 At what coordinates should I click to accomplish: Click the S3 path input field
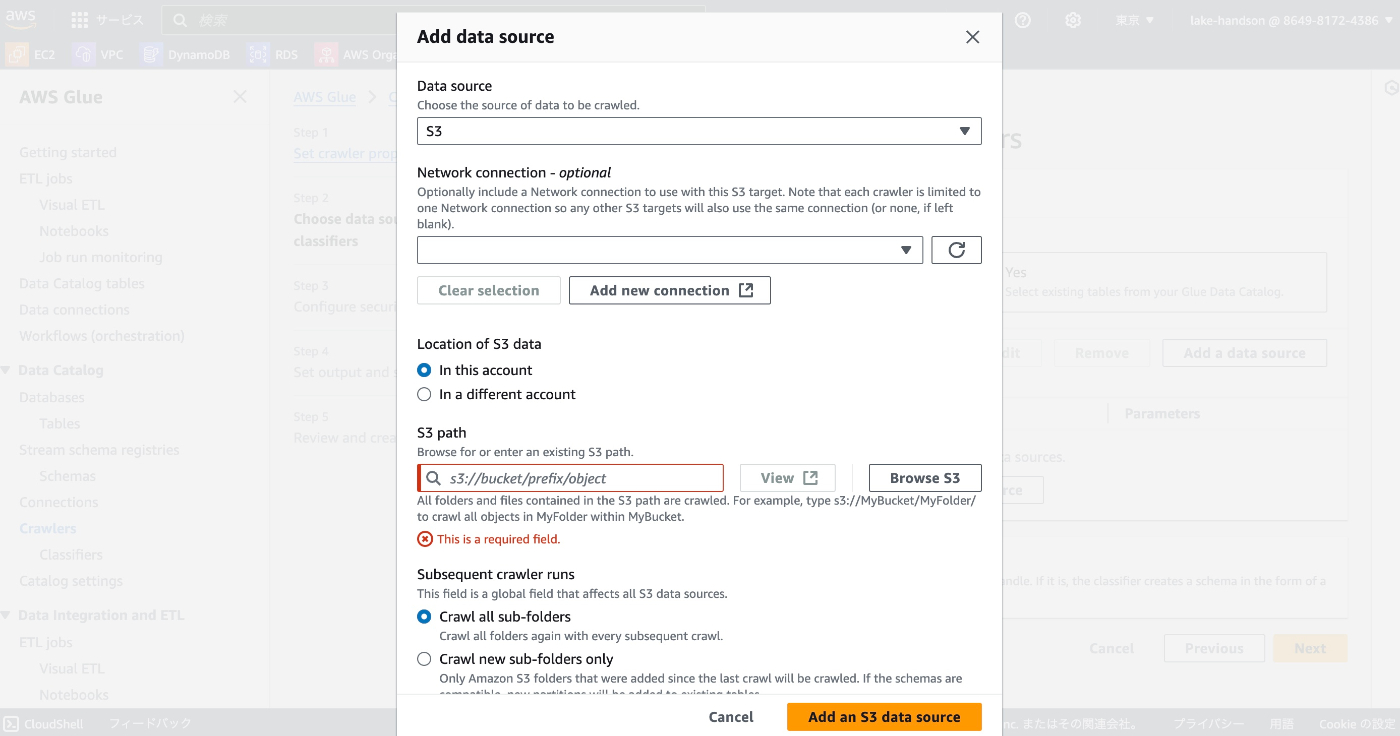click(x=580, y=478)
